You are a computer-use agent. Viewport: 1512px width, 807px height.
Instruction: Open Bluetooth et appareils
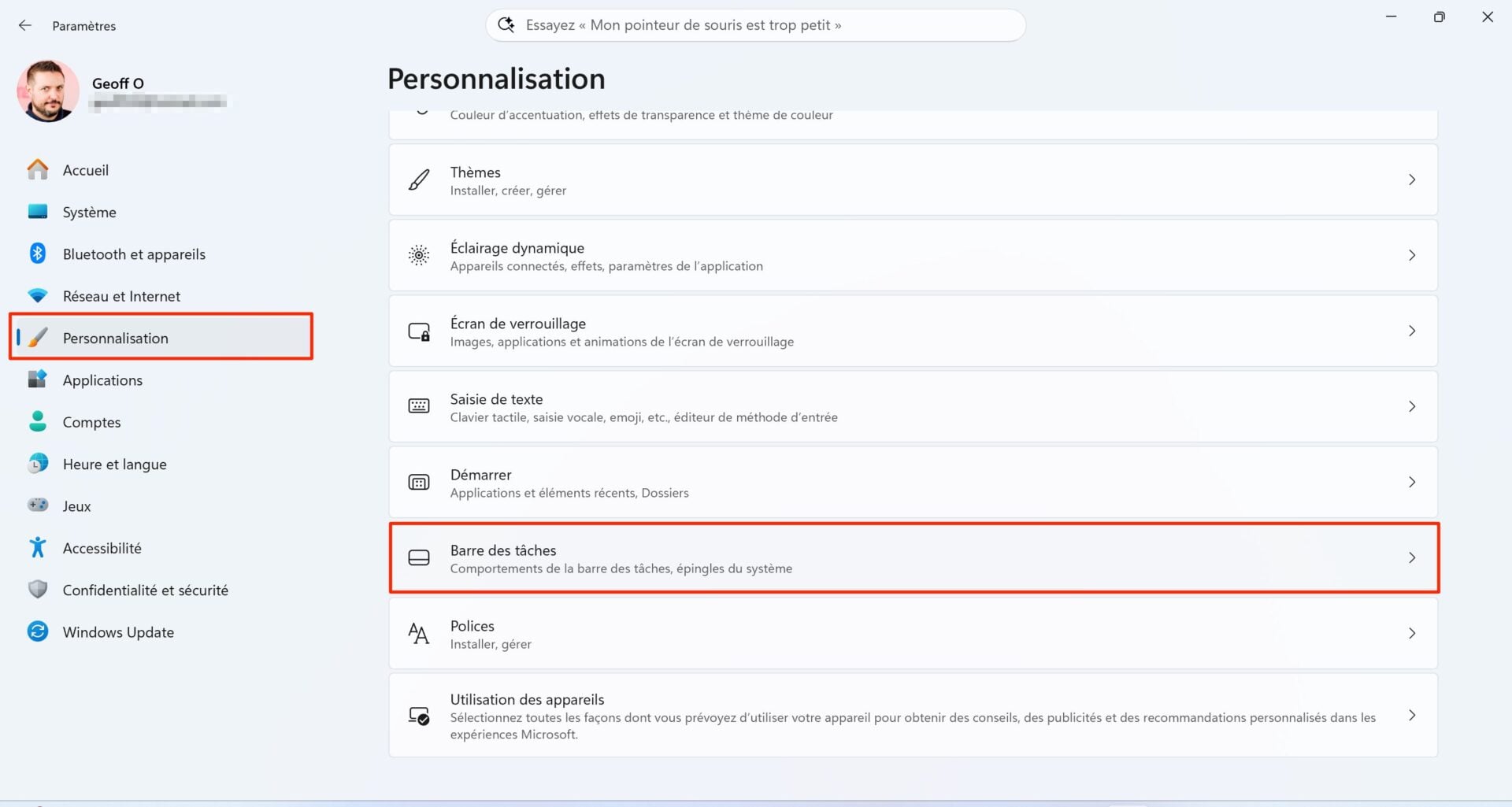click(161, 254)
